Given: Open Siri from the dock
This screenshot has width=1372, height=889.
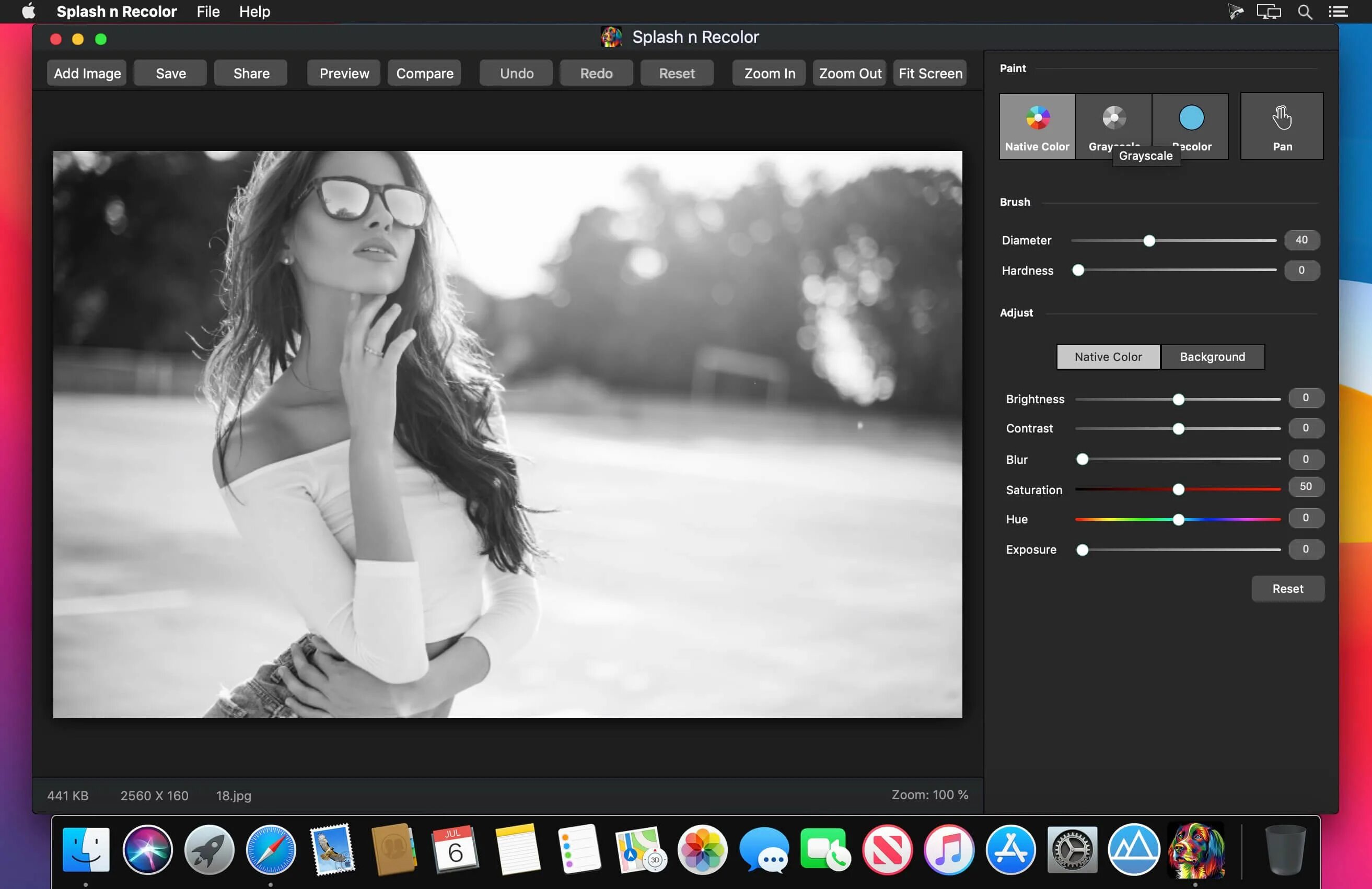Looking at the screenshot, I should click(x=147, y=850).
